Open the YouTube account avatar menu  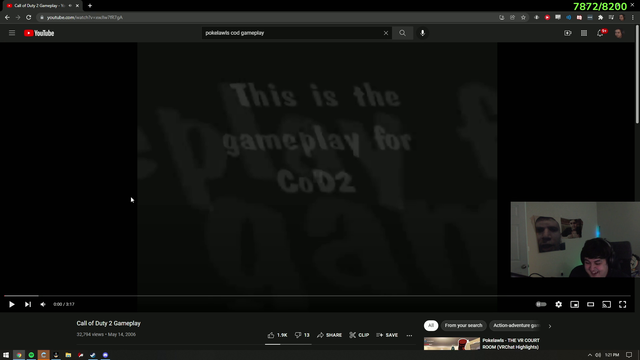pyautogui.click(x=618, y=33)
